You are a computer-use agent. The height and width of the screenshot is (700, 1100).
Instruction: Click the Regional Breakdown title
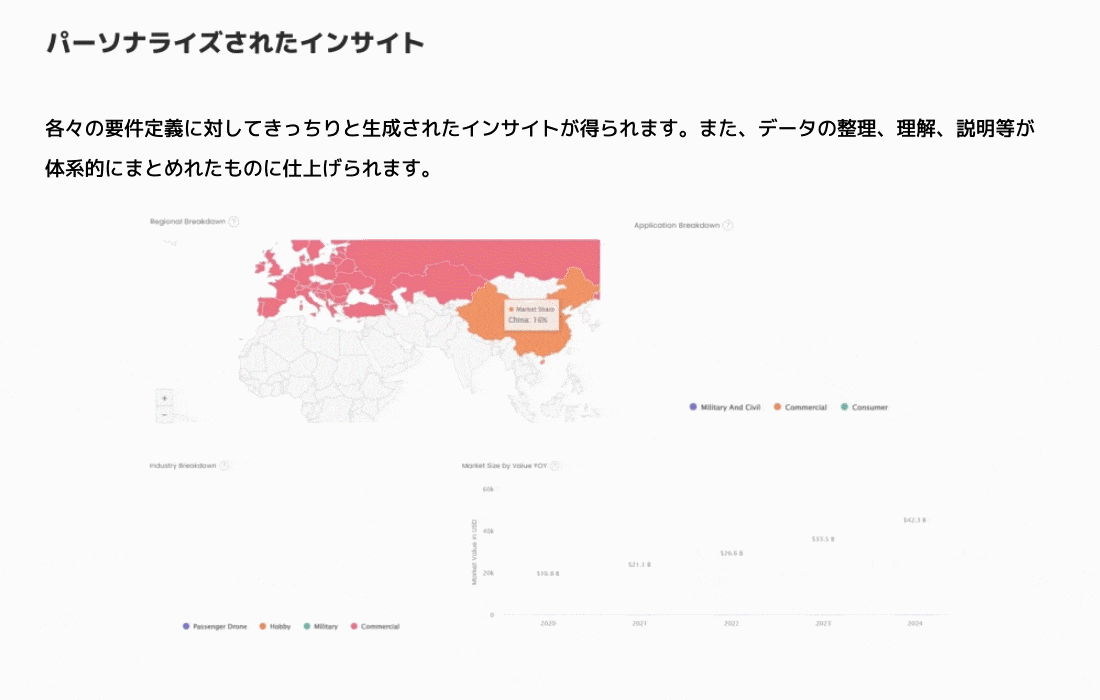pos(188,222)
